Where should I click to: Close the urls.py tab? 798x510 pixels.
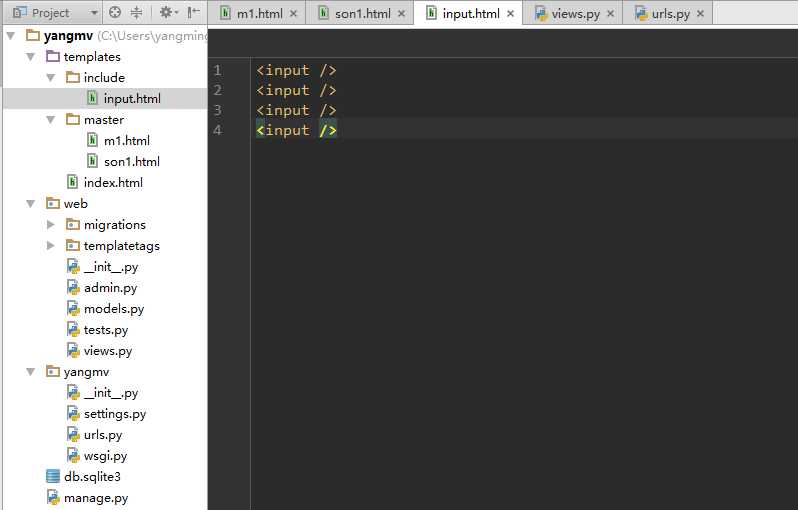[701, 14]
